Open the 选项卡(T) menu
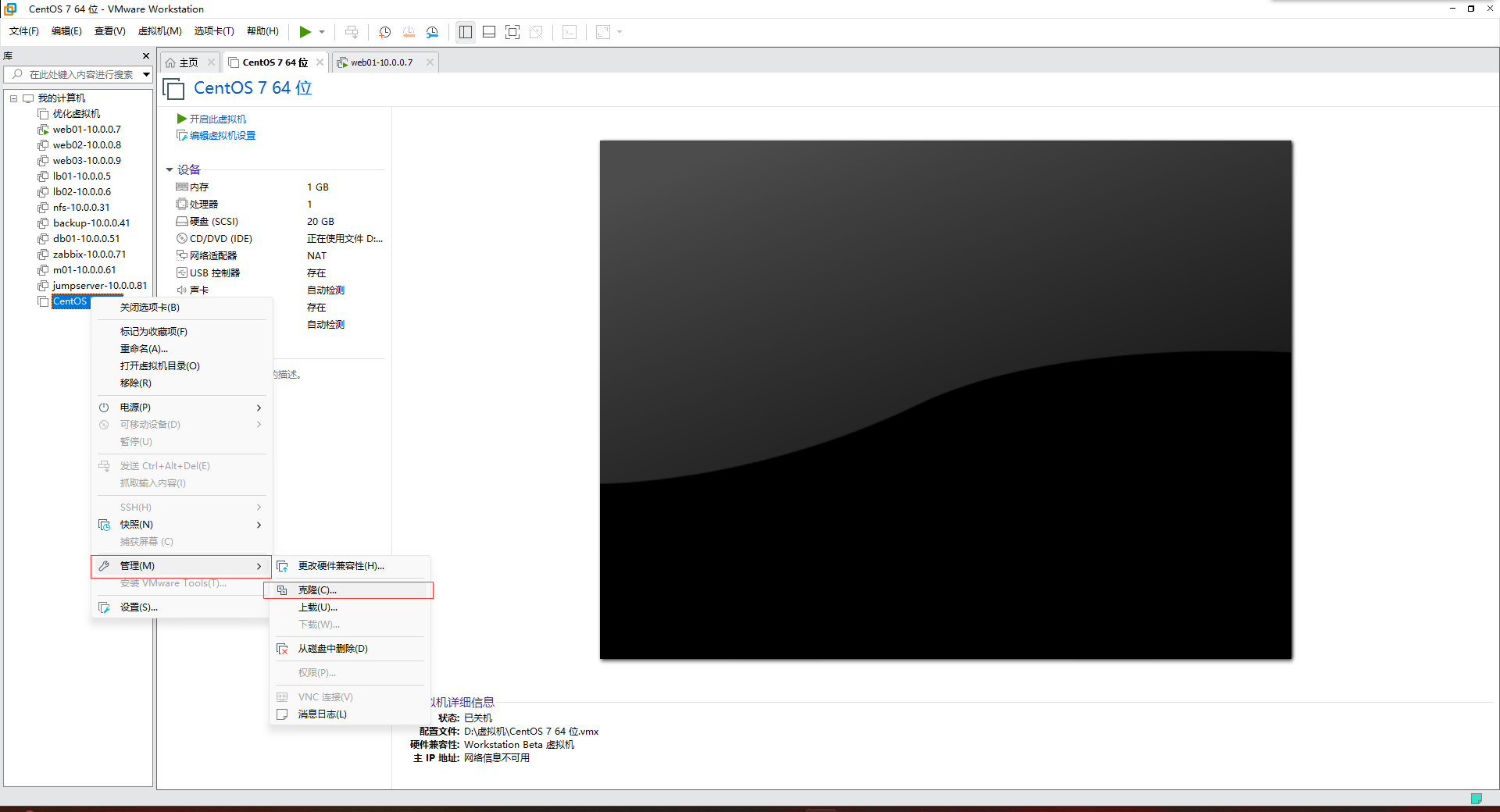Screen dimensions: 1500x812 pyautogui.click(x=214, y=31)
